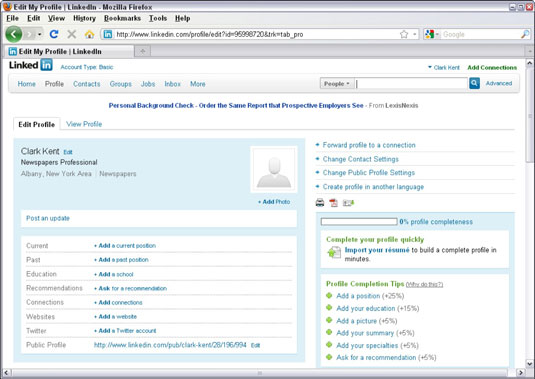Screen dimensions: 535x379
Task: Open the File menu
Action: 13,18
